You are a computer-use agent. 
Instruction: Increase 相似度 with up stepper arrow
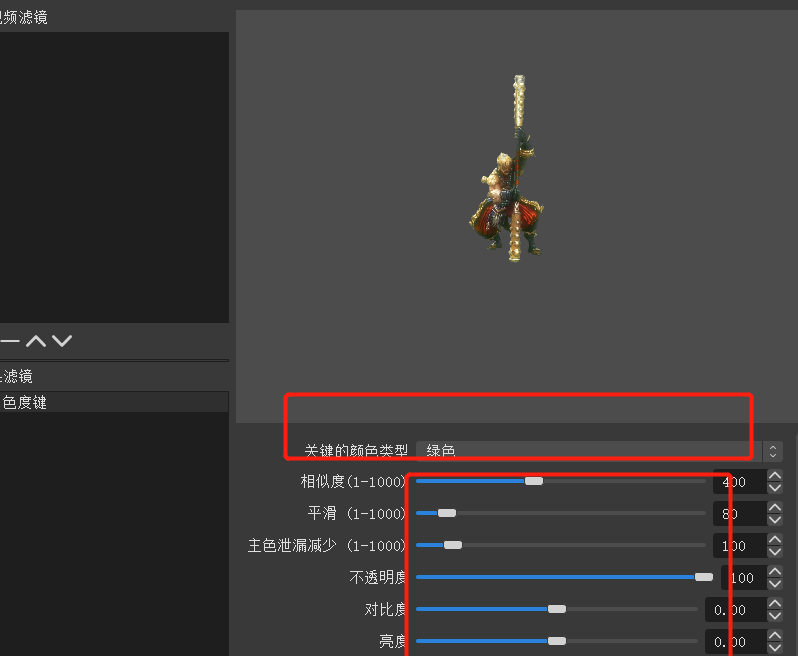click(775, 475)
